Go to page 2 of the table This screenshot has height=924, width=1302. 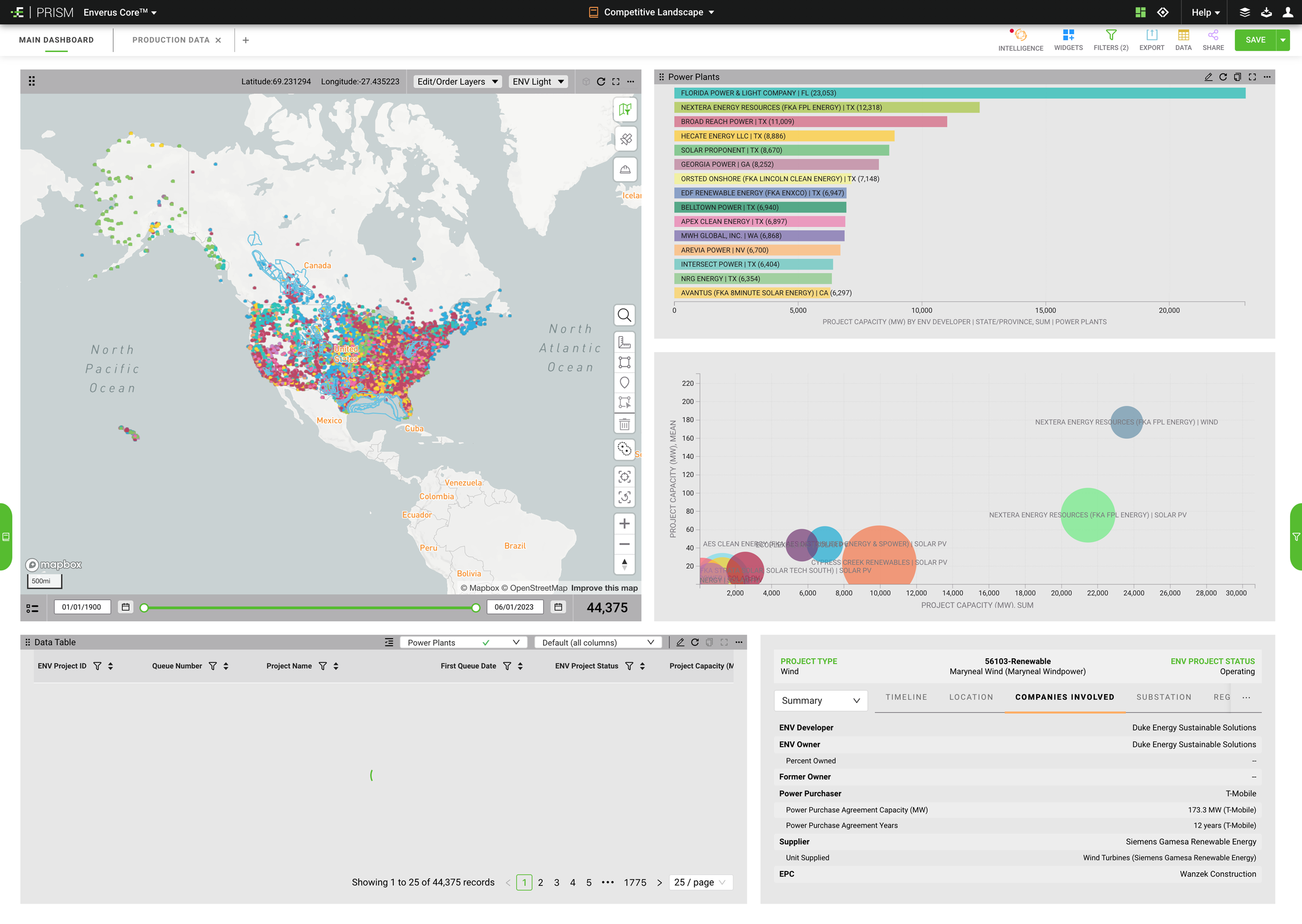(x=541, y=882)
